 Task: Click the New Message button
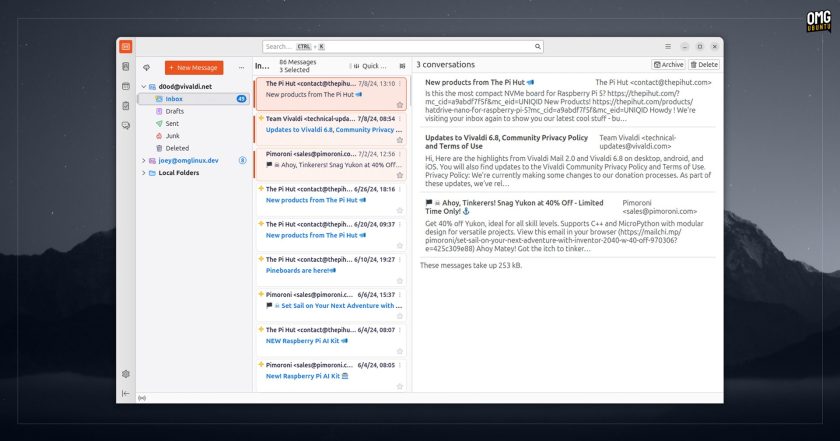point(194,68)
